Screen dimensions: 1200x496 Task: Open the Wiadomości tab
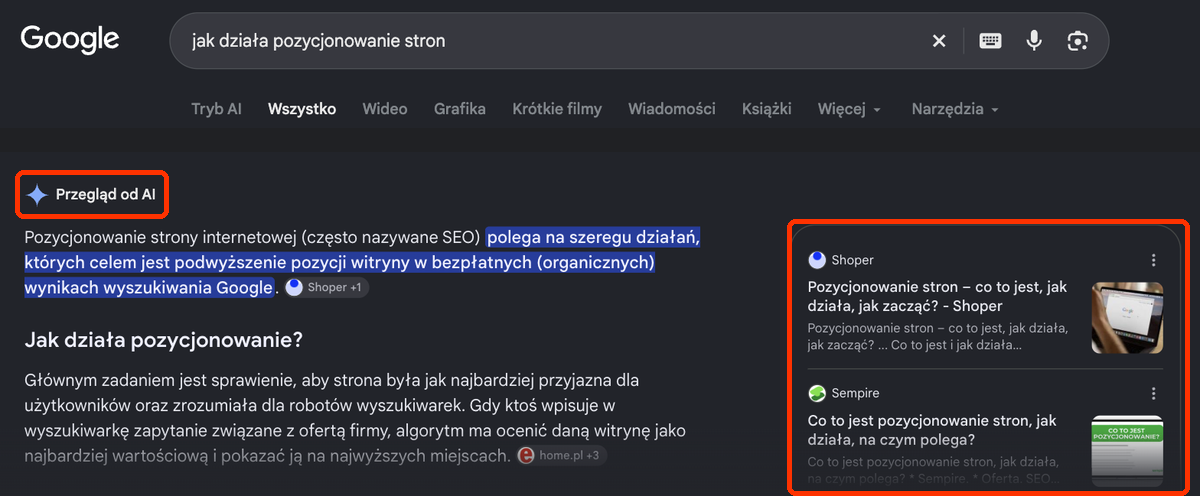click(672, 109)
